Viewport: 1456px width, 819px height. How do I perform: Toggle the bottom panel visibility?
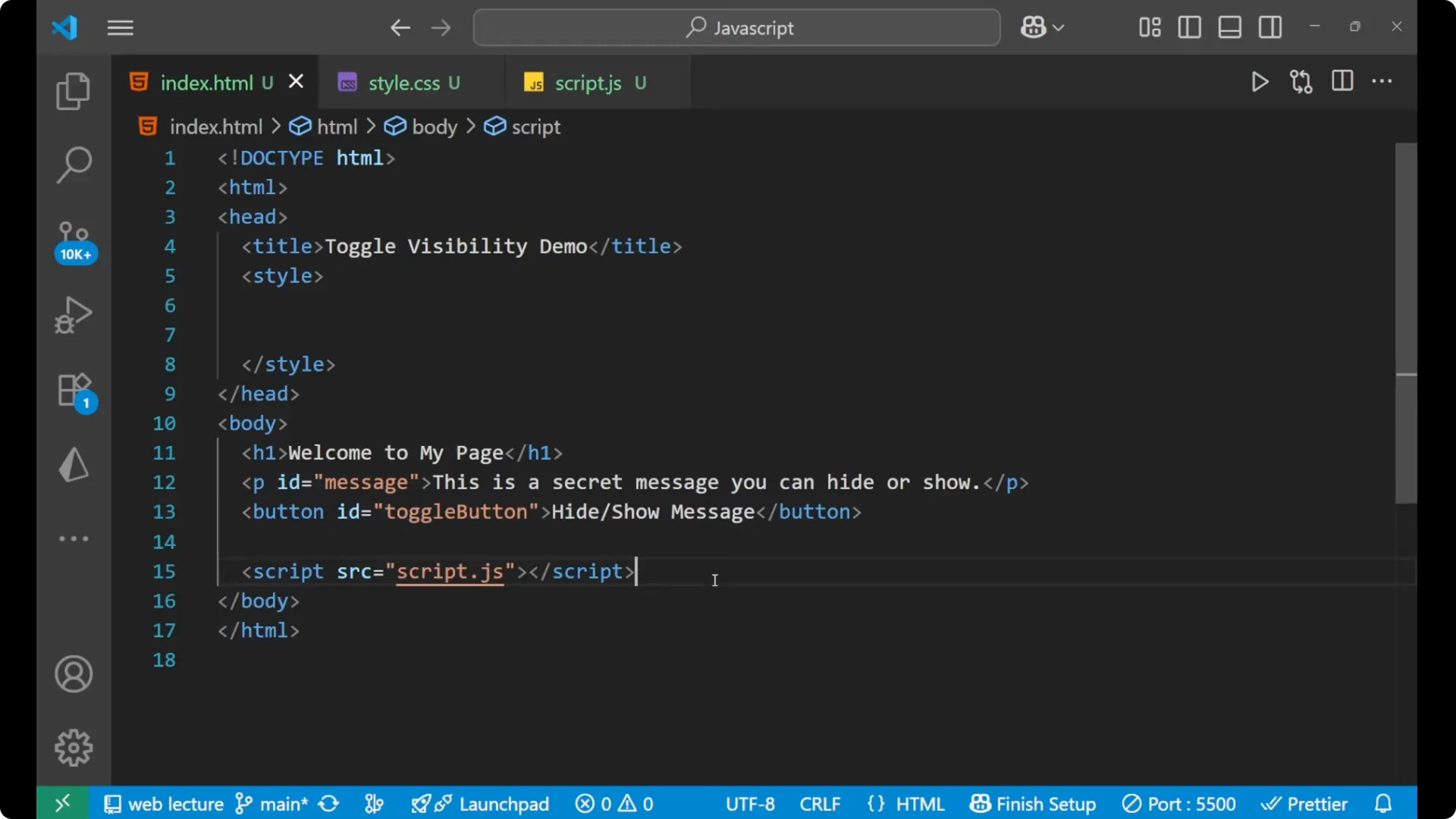tap(1229, 27)
